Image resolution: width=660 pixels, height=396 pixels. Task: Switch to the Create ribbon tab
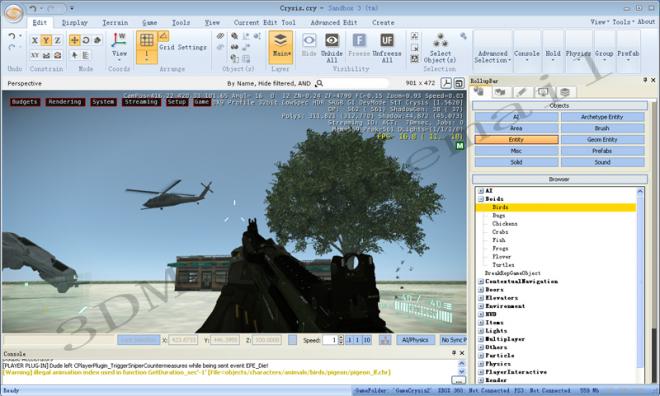(383, 22)
